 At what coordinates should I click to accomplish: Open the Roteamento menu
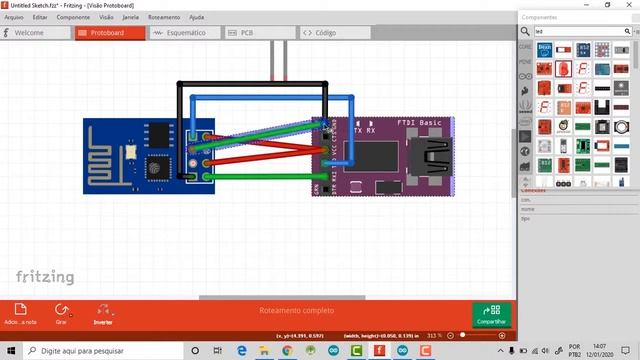click(x=164, y=17)
